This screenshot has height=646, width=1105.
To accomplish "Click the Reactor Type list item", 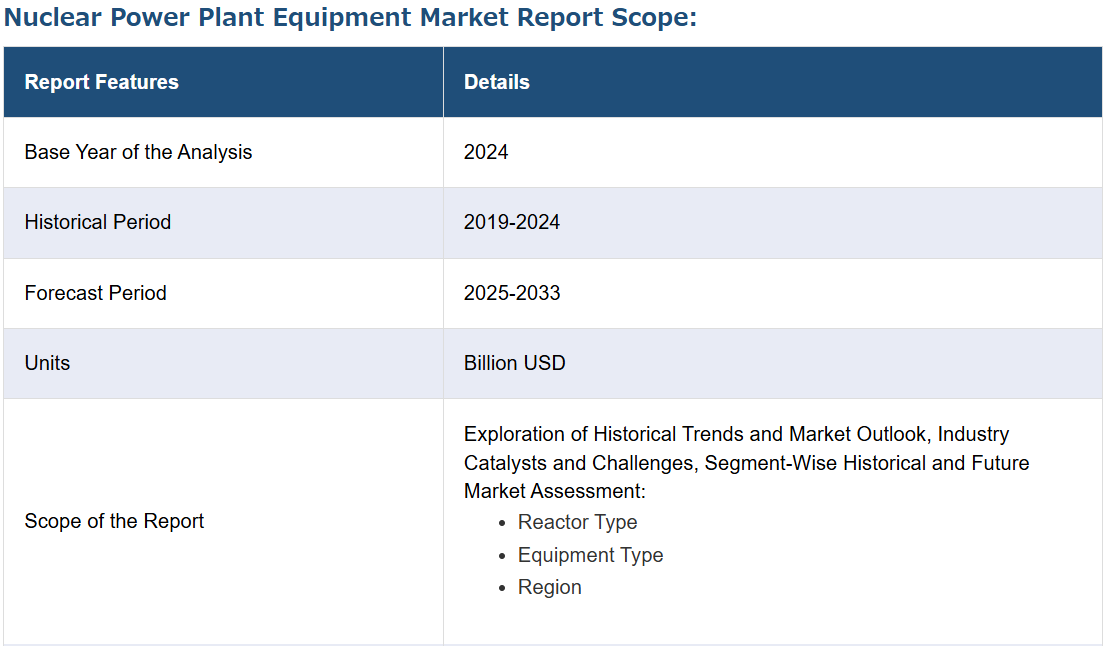I will [x=577, y=522].
